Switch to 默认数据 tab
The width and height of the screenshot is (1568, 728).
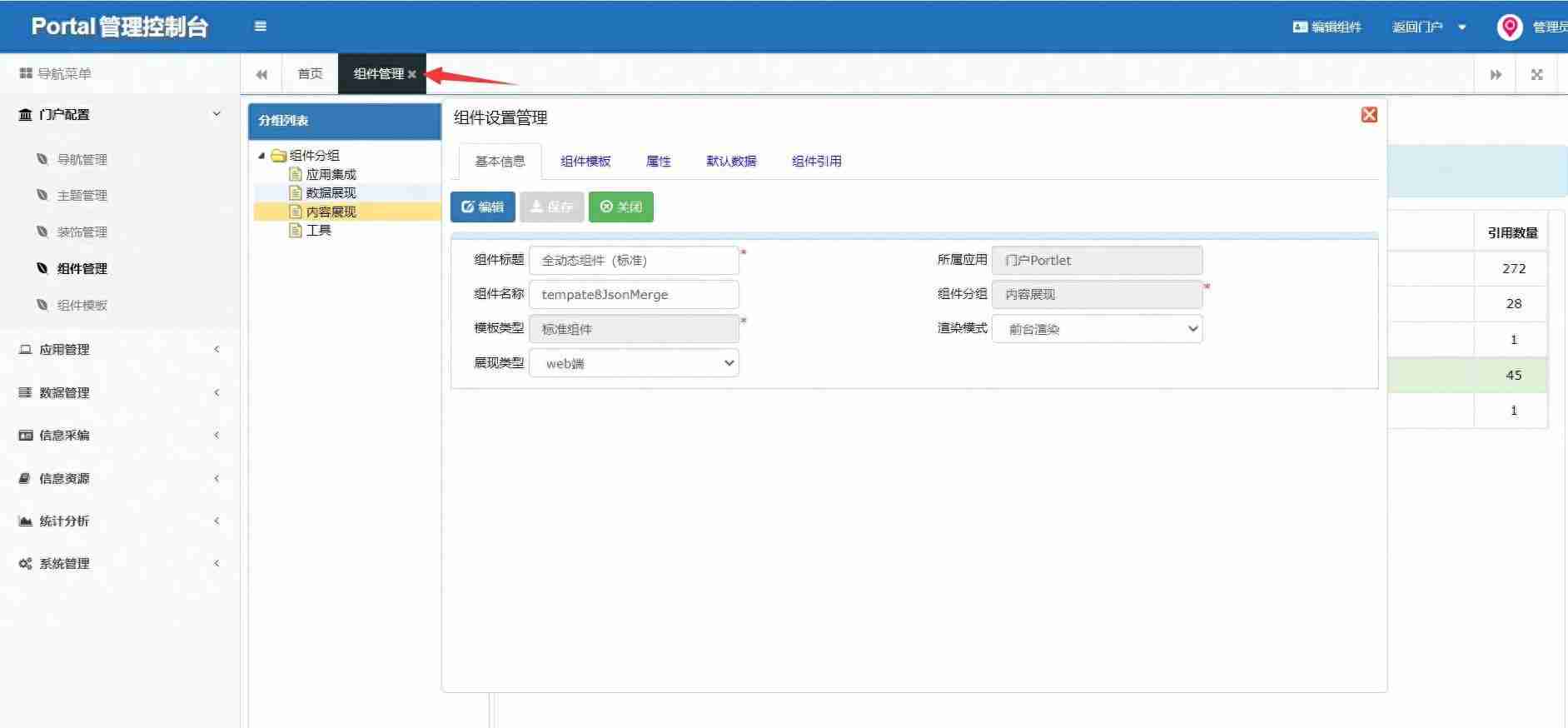[731, 161]
